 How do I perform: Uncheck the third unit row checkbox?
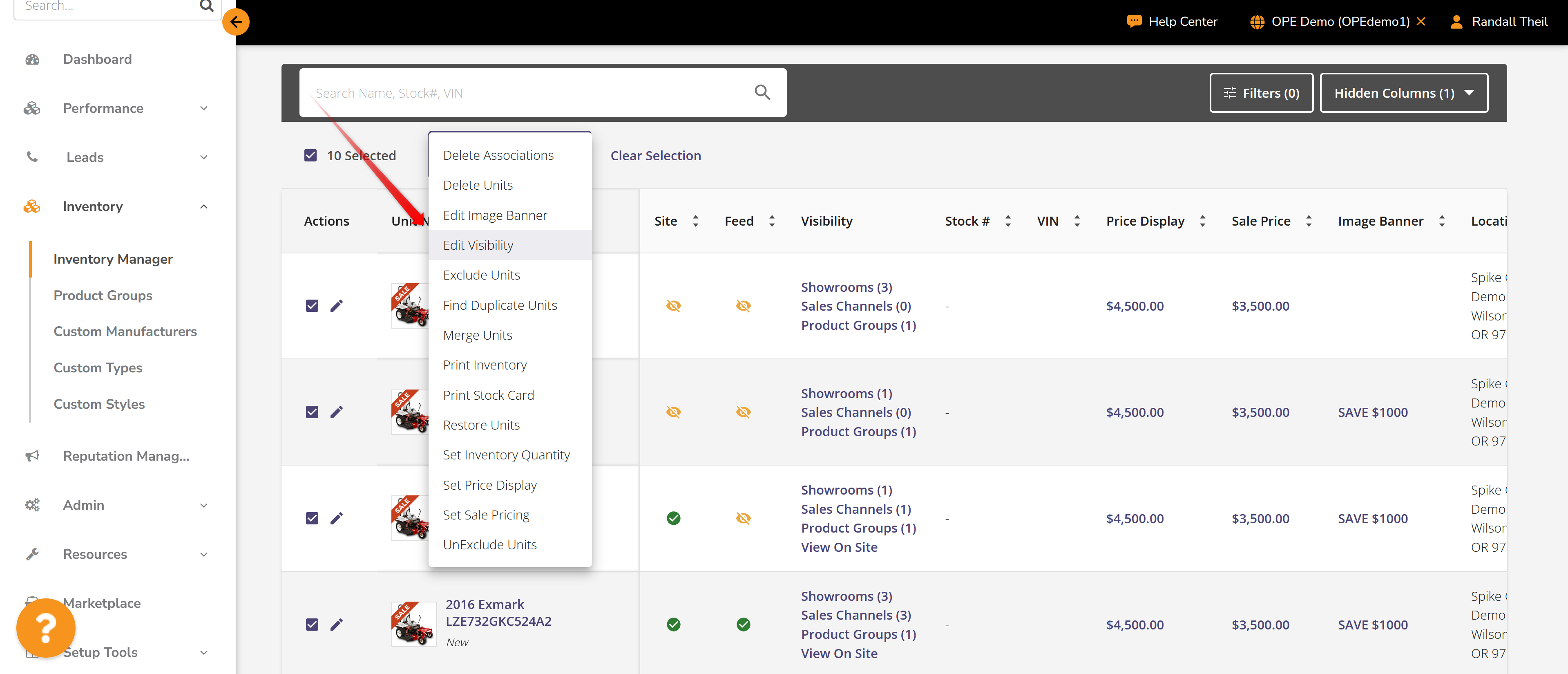tap(312, 518)
